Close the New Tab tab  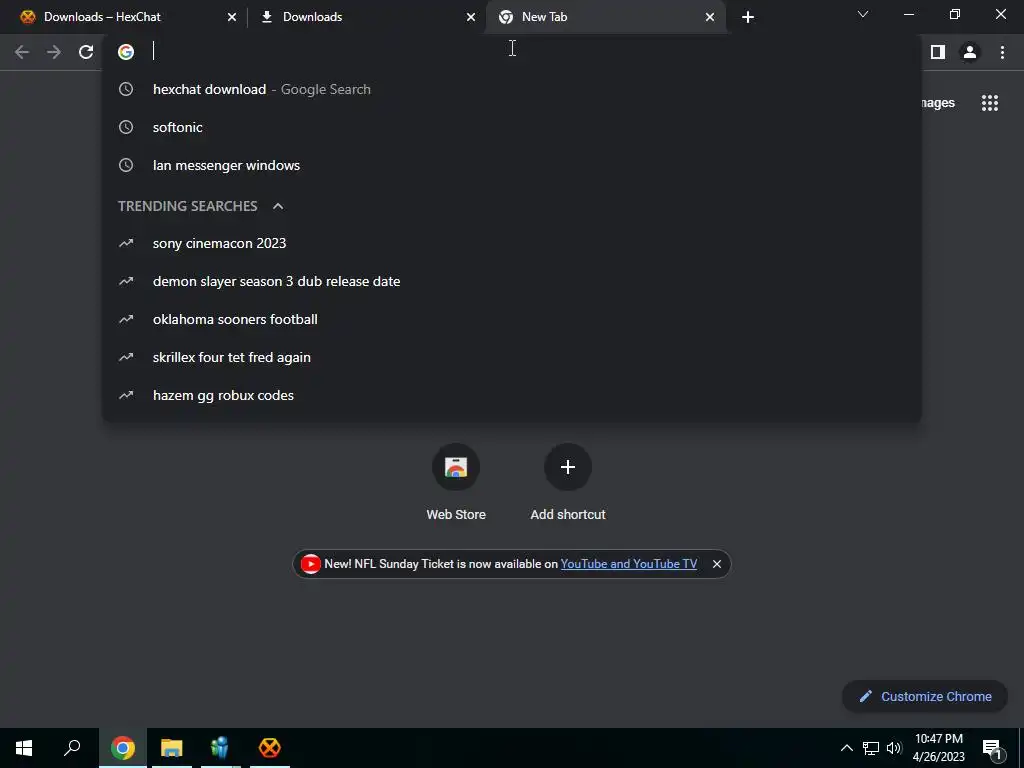[710, 17]
